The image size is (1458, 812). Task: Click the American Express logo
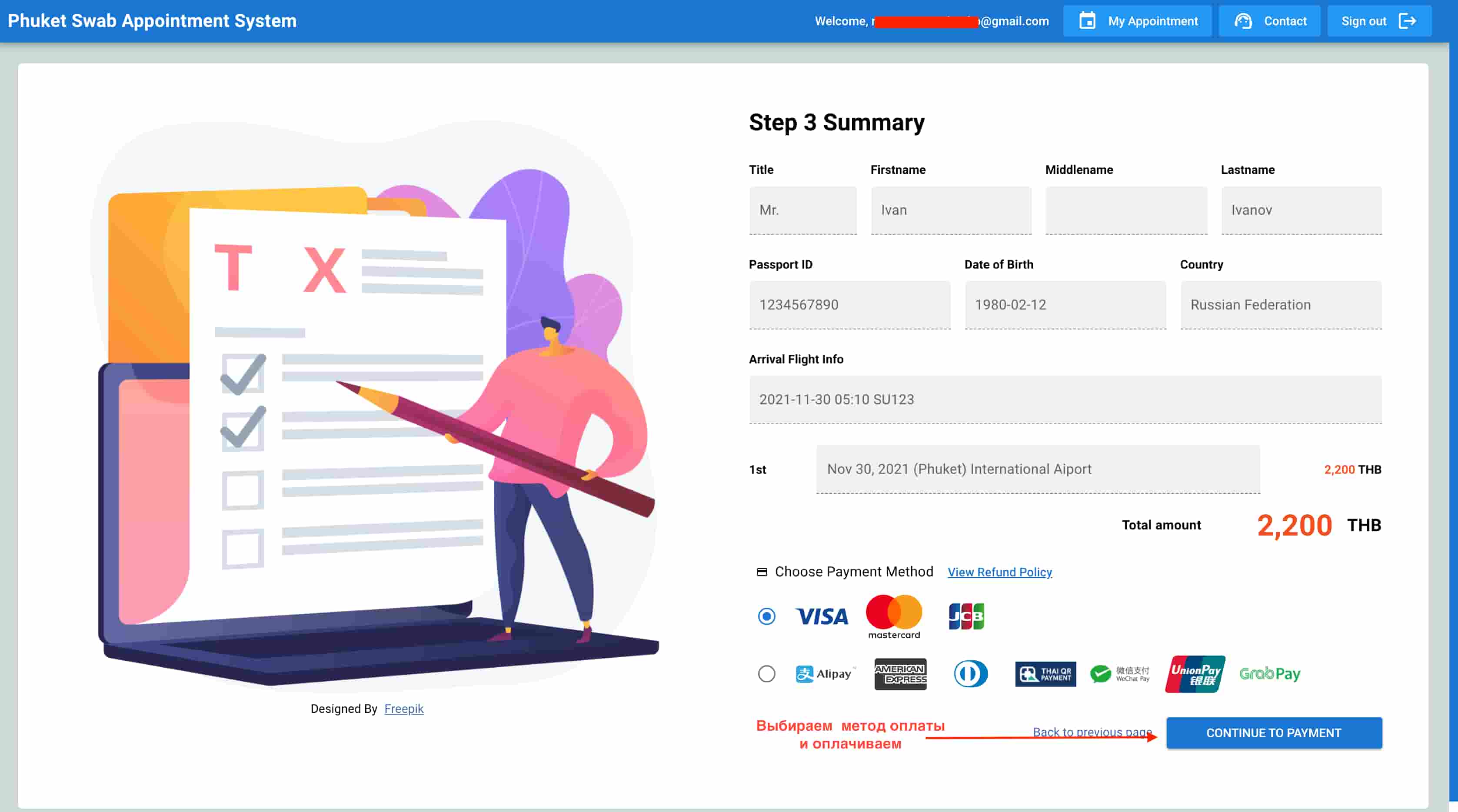coord(900,673)
